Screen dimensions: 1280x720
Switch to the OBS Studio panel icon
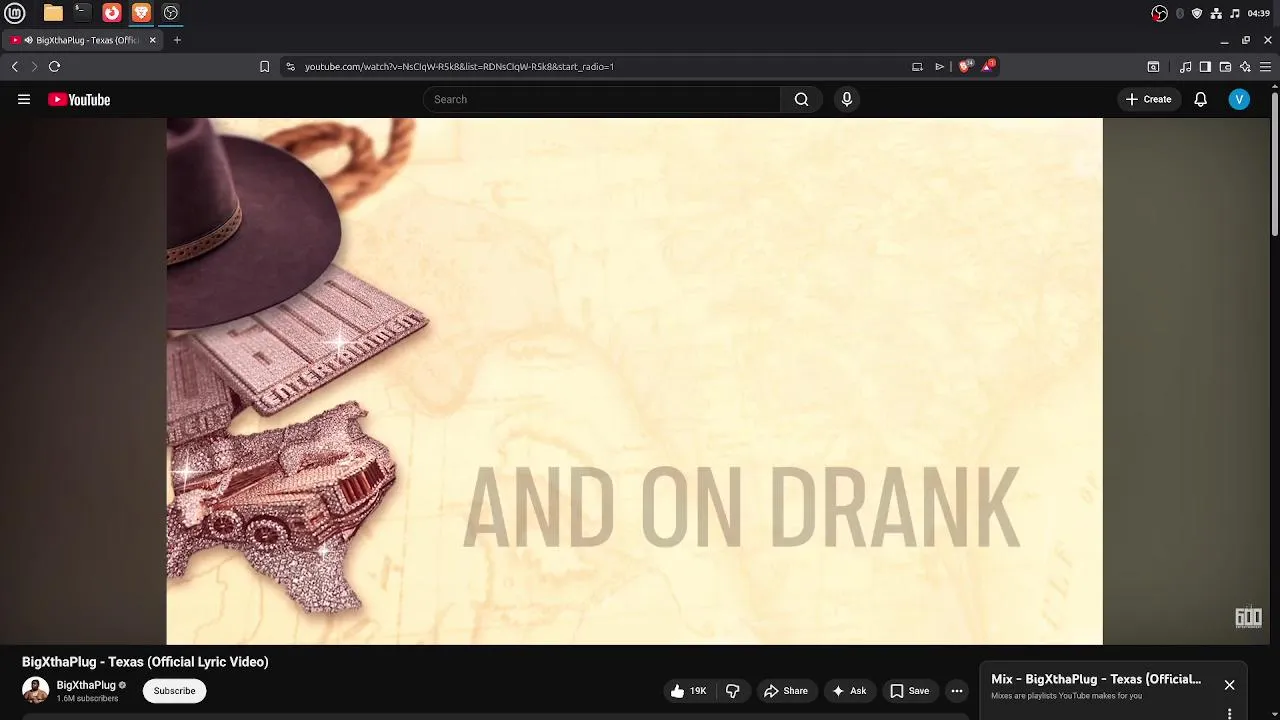click(x=171, y=13)
